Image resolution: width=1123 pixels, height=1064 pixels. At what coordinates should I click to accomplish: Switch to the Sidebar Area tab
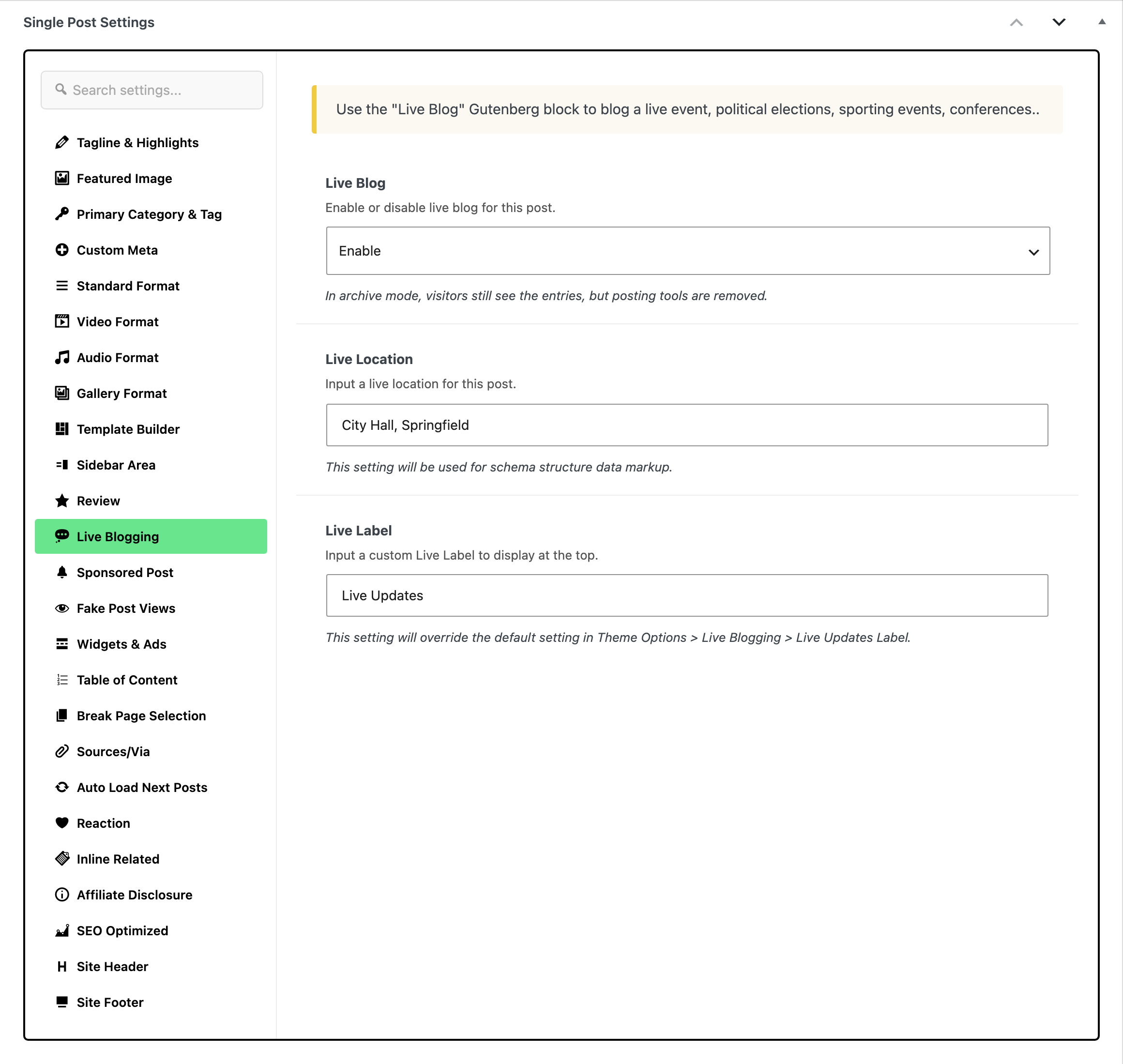[x=151, y=465]
